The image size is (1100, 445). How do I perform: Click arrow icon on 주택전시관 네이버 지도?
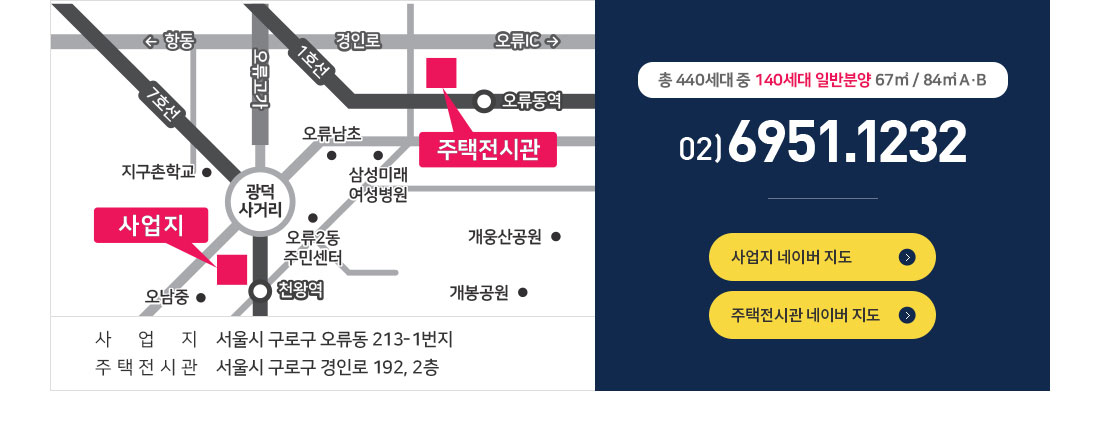click(x=907, y=315)
